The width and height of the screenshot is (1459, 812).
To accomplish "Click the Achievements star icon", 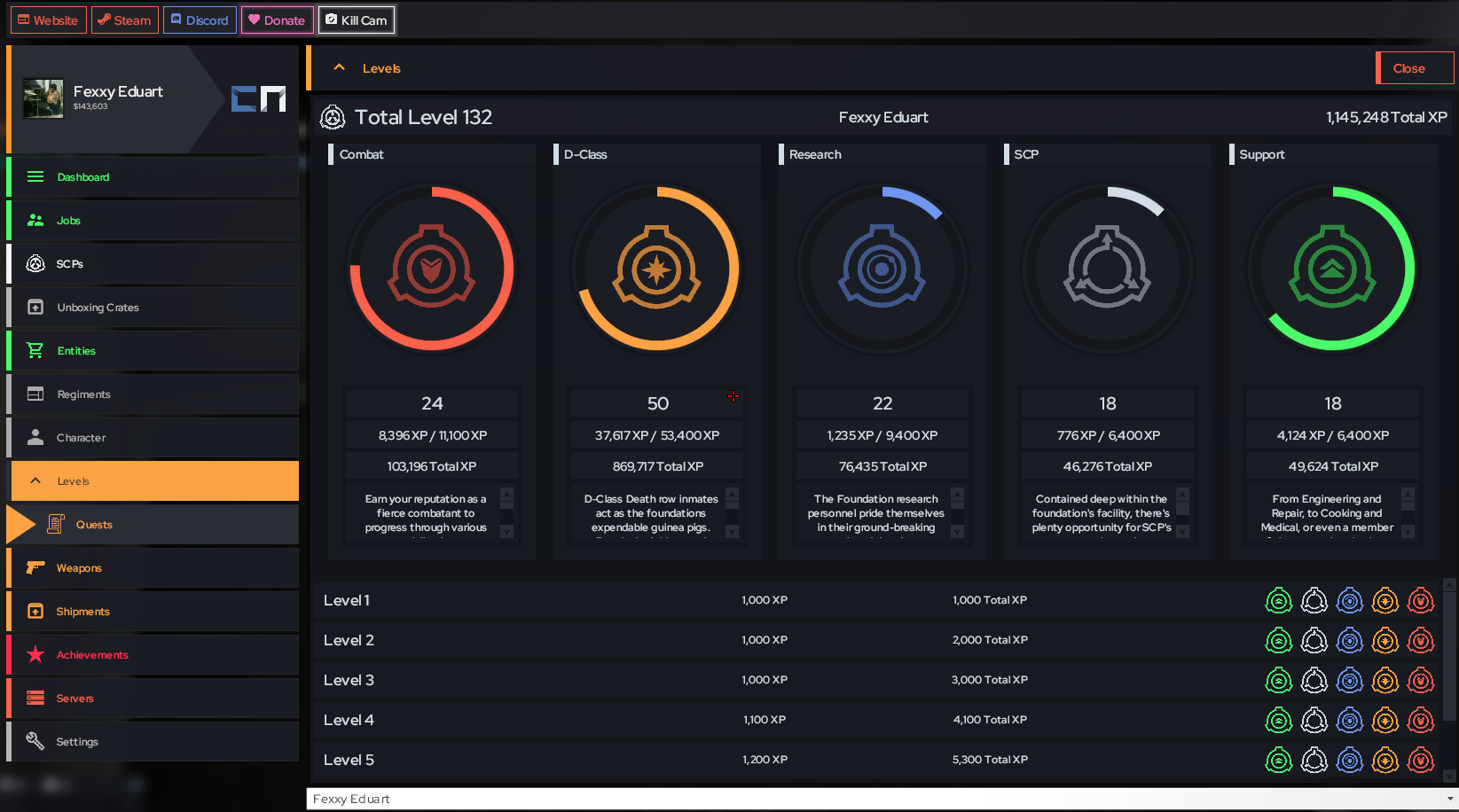I will [35, 654].
